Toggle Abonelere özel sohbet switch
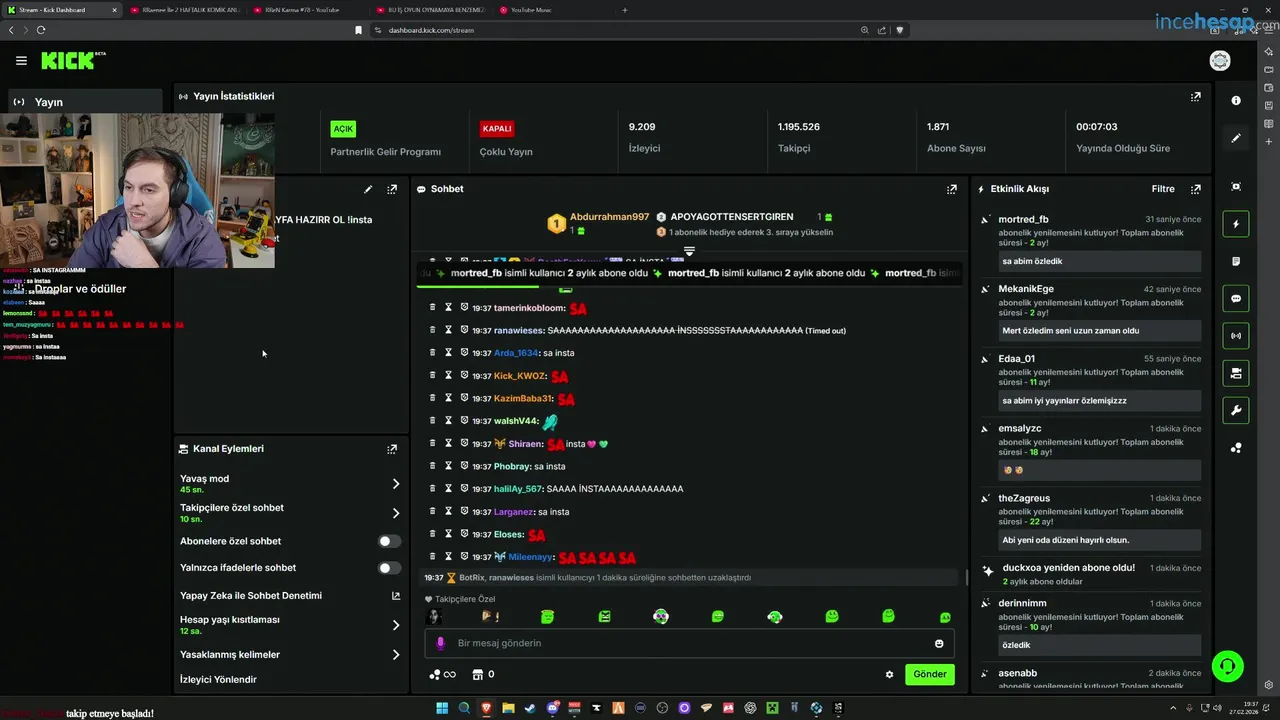 pyautogui.click(x=389, y=541)
